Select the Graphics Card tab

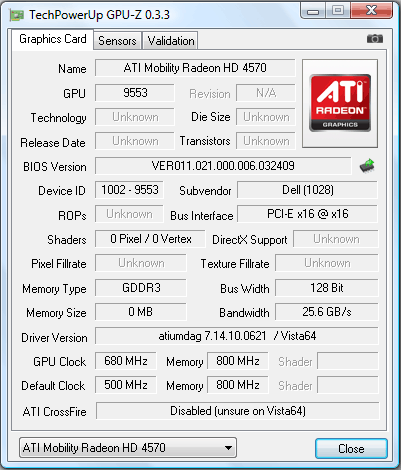pyautogui.click(x=53, y=39)
